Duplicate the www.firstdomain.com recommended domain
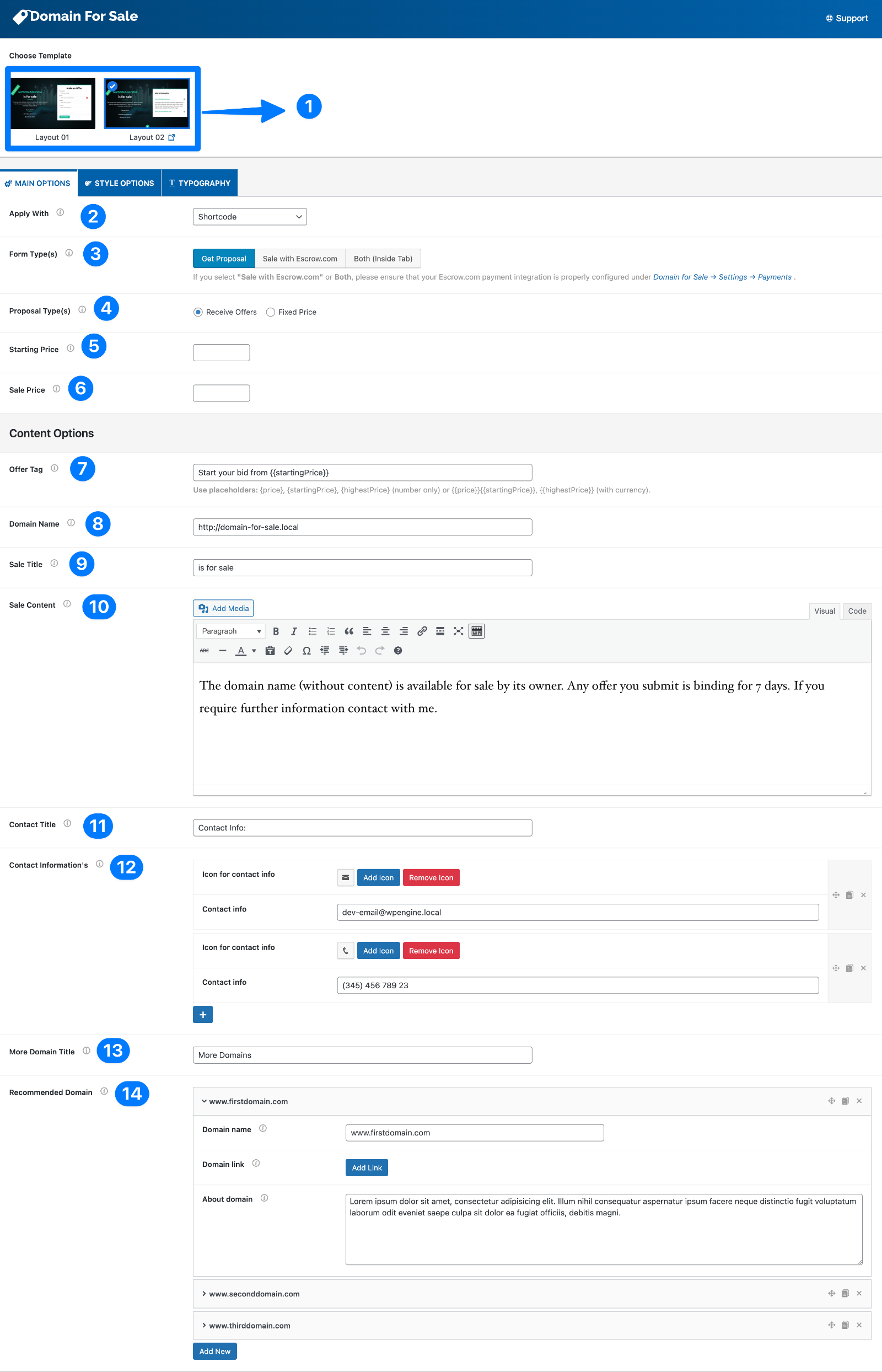The image size is (882, 1372). tap(845, 1101)
